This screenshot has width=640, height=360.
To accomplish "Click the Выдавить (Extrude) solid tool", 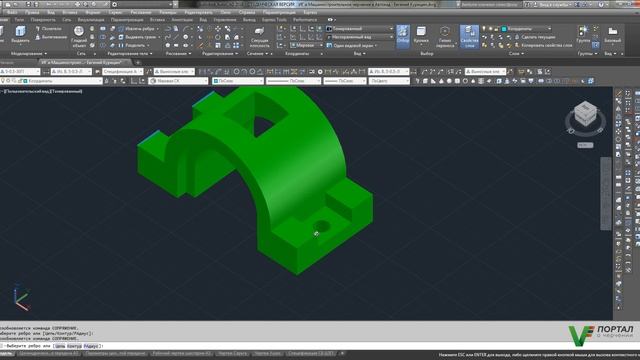I will pos(20,34).
